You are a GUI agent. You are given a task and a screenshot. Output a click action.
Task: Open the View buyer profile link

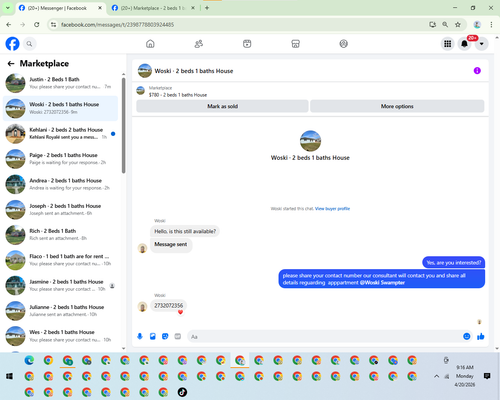(x=332, y=209)
